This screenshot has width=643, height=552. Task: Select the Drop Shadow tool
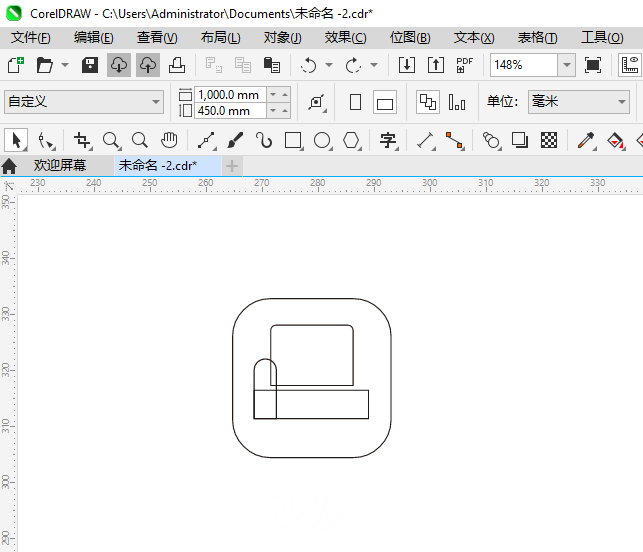coord(520,140)
